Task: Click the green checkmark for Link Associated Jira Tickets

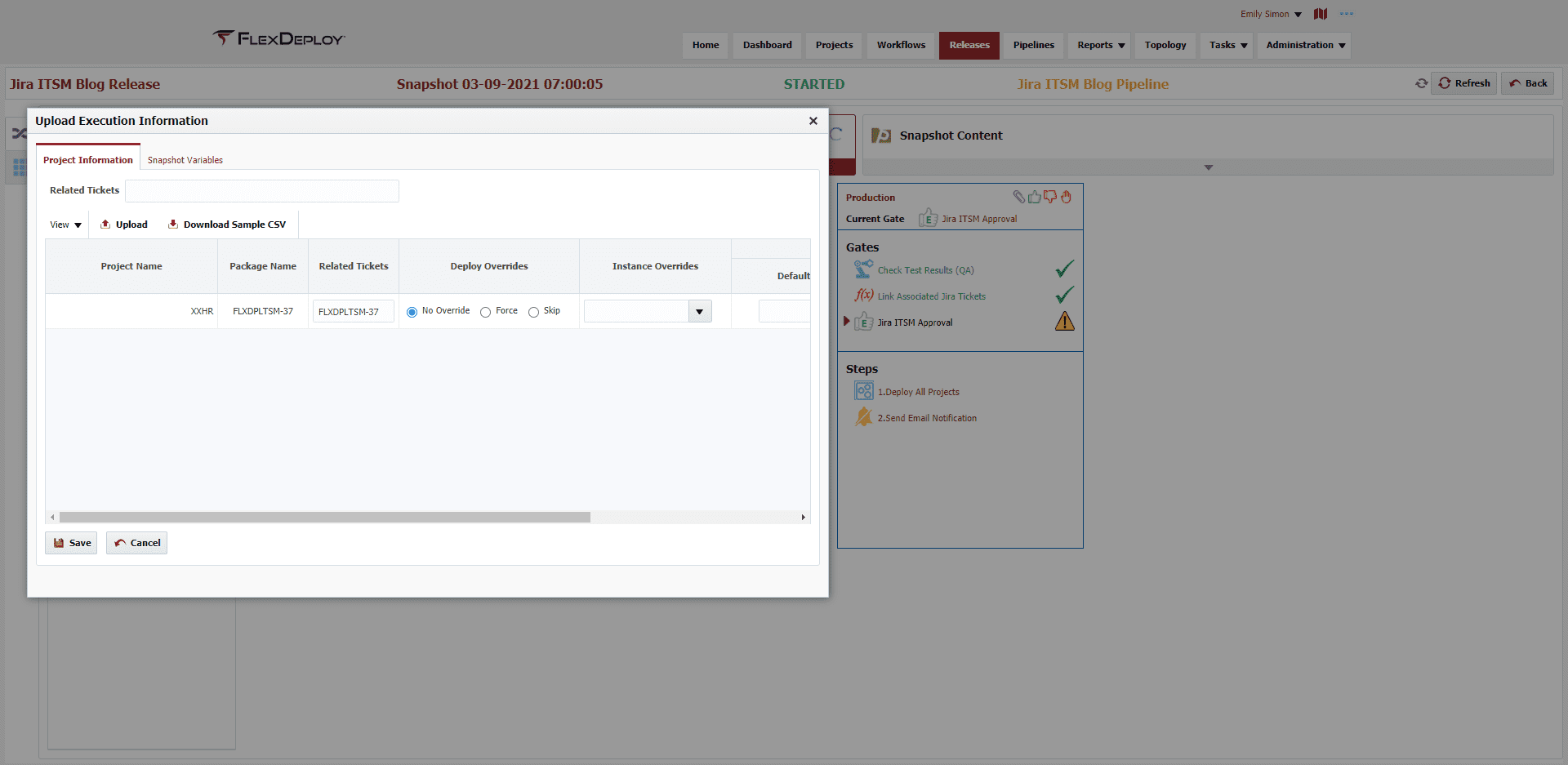Action: [x=1065, y=295]
